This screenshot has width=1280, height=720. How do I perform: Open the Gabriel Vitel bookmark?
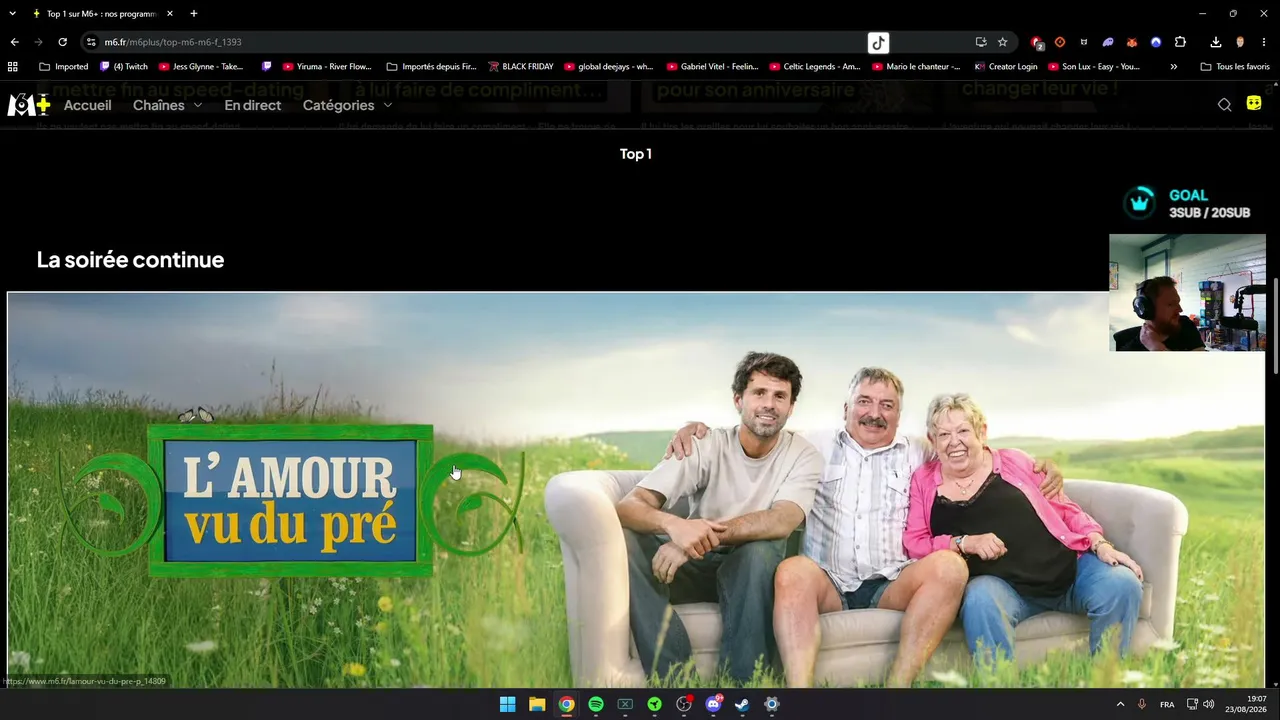click(x=712, y=67)
